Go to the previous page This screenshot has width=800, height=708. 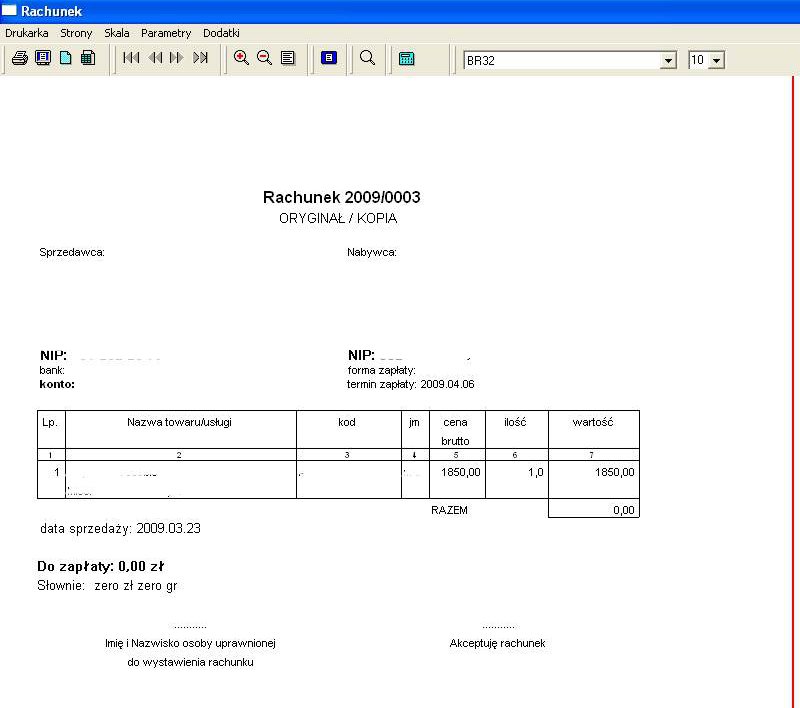pyautogui.click(x=155, y=58)
